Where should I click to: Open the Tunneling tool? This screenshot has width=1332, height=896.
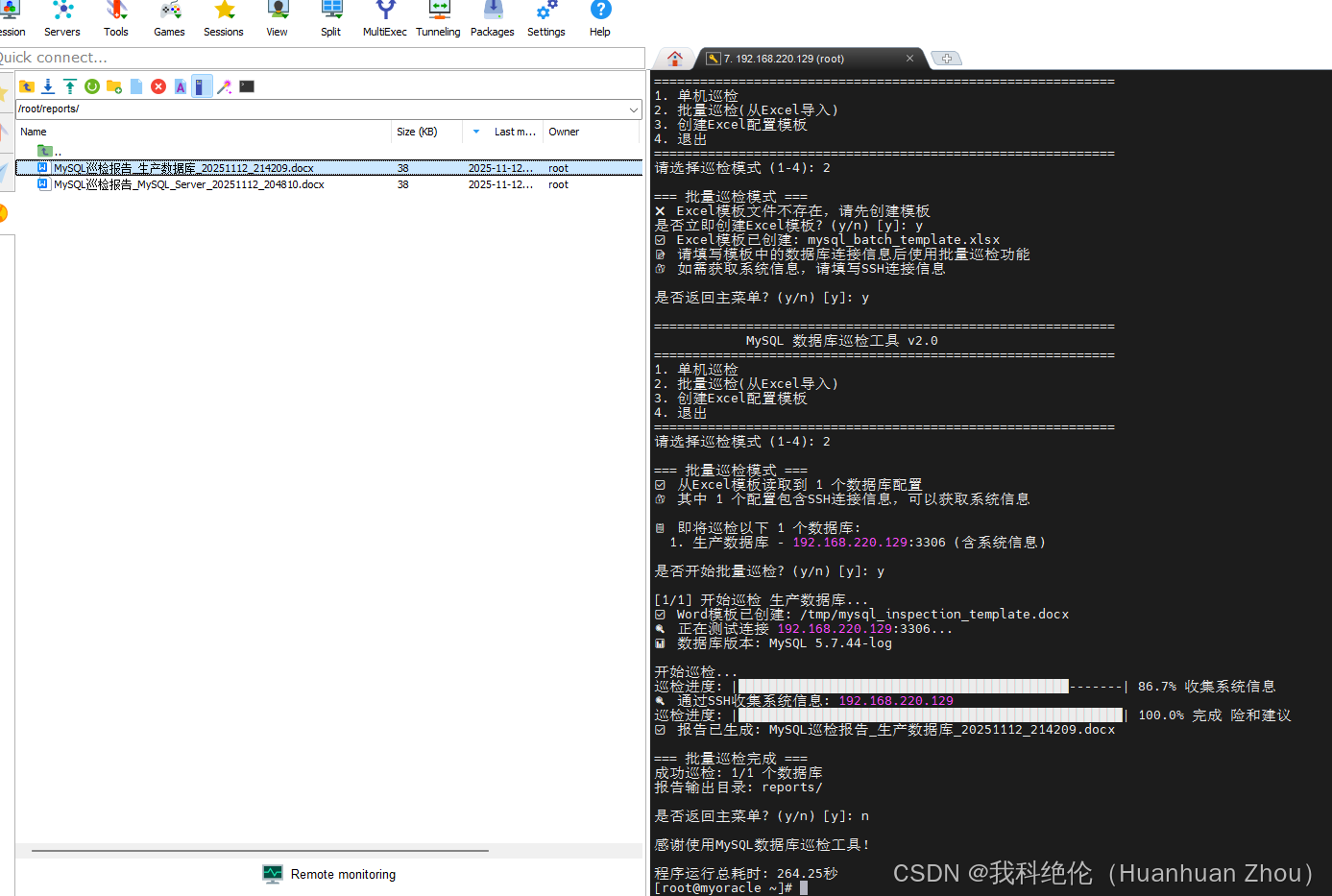point(439,19)
